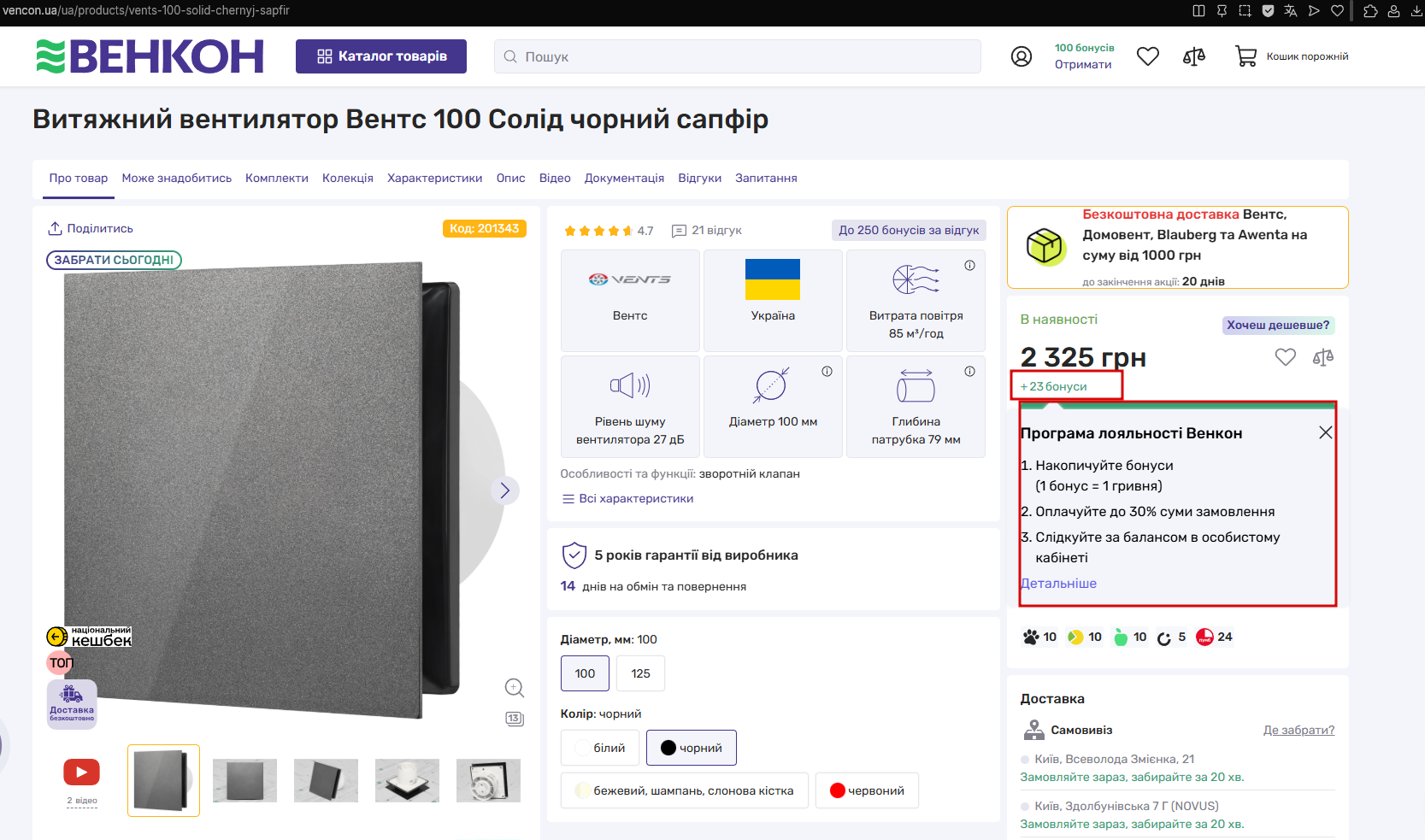This screenshot has width=1425, height=840.
Task: Click 100 бонусів Отримати in header
Action: 1084,56
